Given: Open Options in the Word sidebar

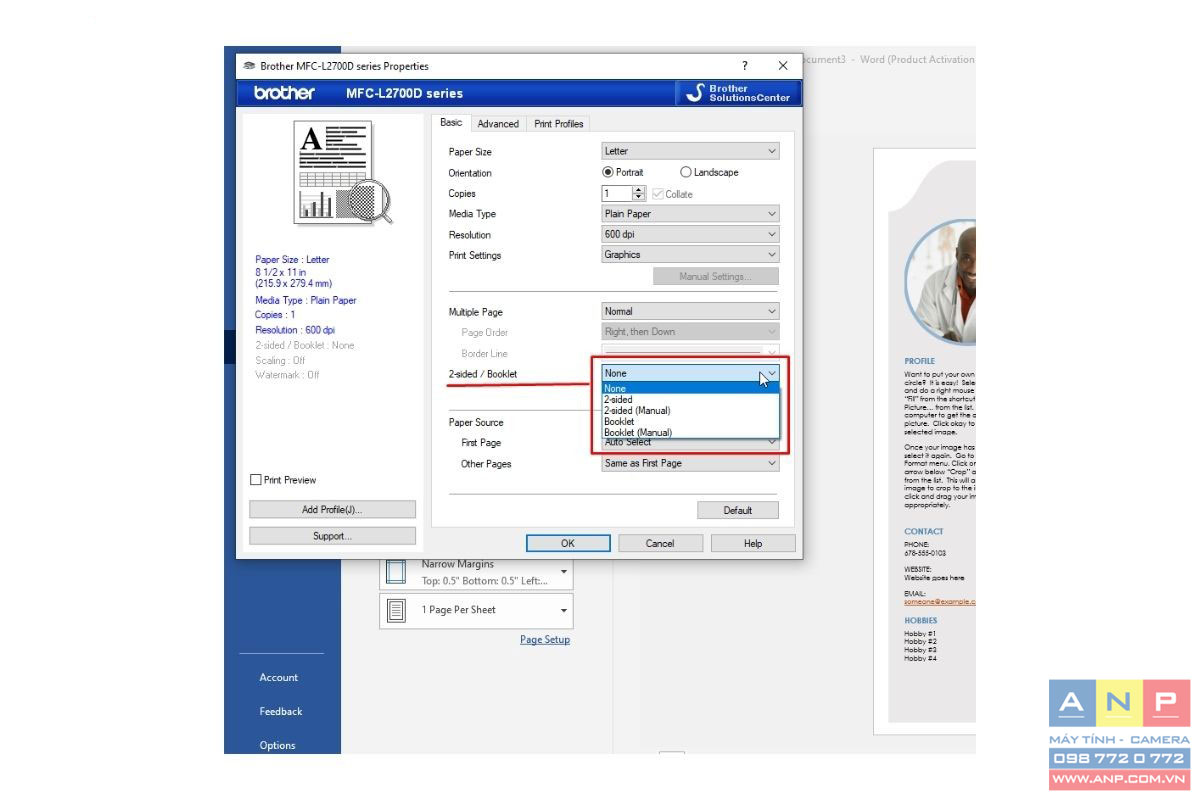Looking at the screenshot, I should (x=277, y=745).
